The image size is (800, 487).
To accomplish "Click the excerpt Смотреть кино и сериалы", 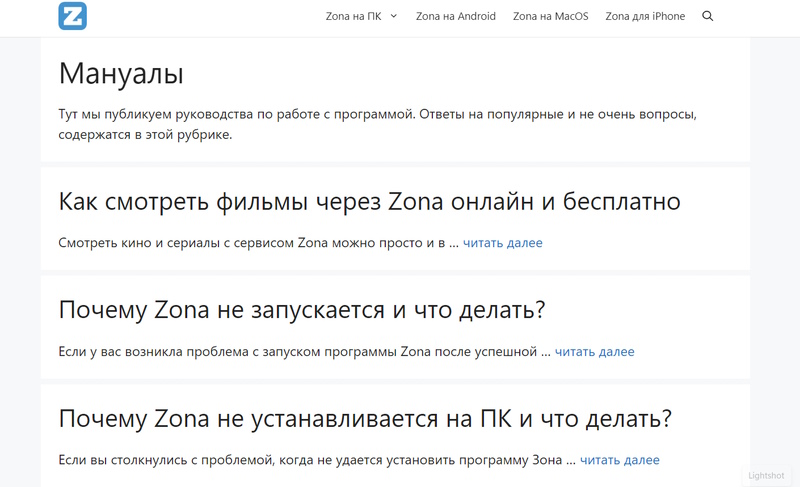I will [258, 243].
